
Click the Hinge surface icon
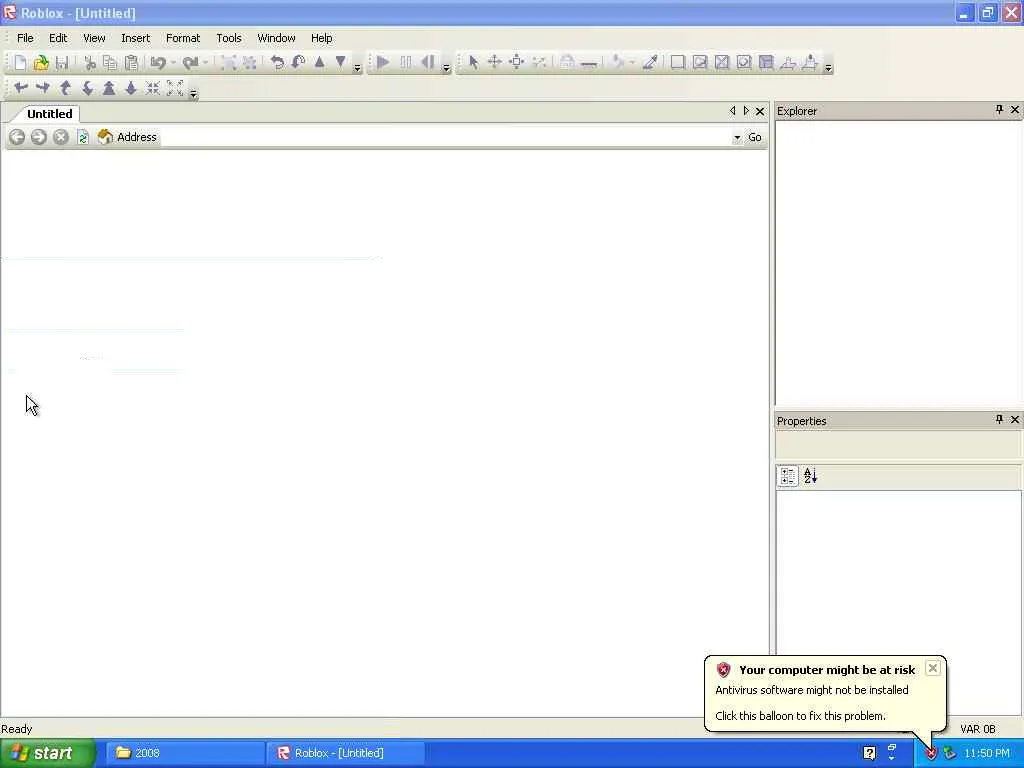click(788, 63)
